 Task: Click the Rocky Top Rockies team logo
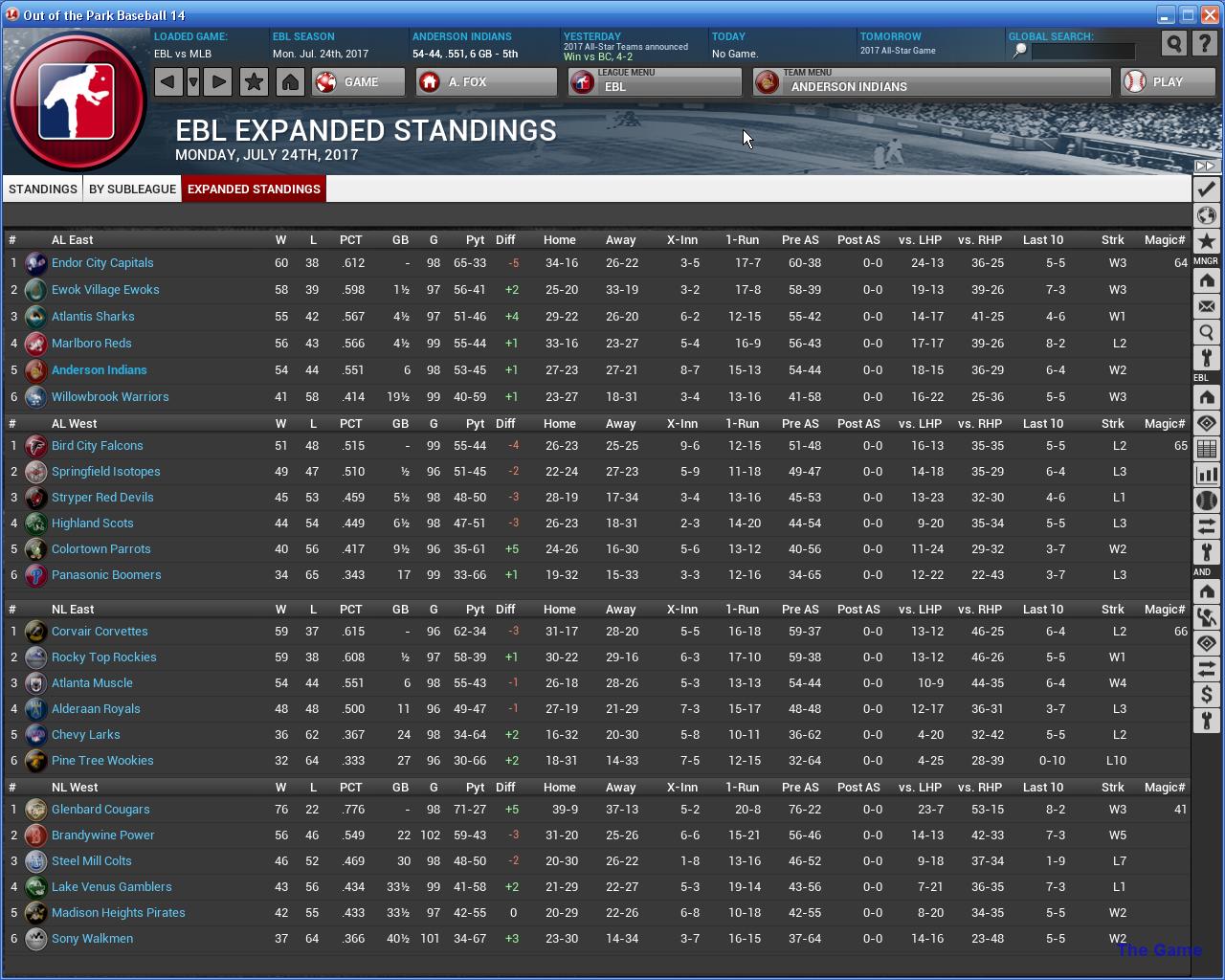[x=35, y=657]
